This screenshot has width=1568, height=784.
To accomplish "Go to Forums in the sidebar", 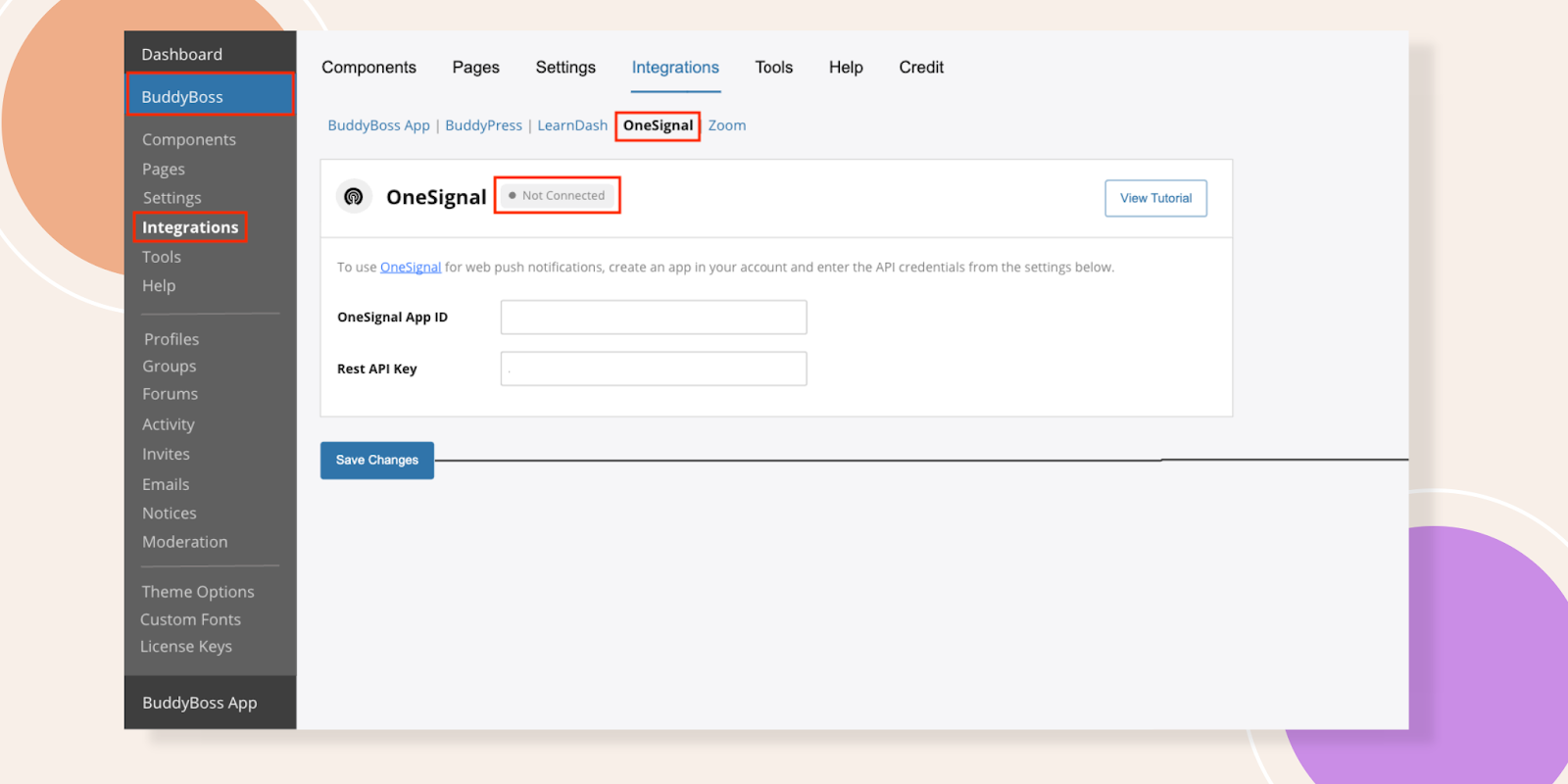I will click(x=170, y=394).
